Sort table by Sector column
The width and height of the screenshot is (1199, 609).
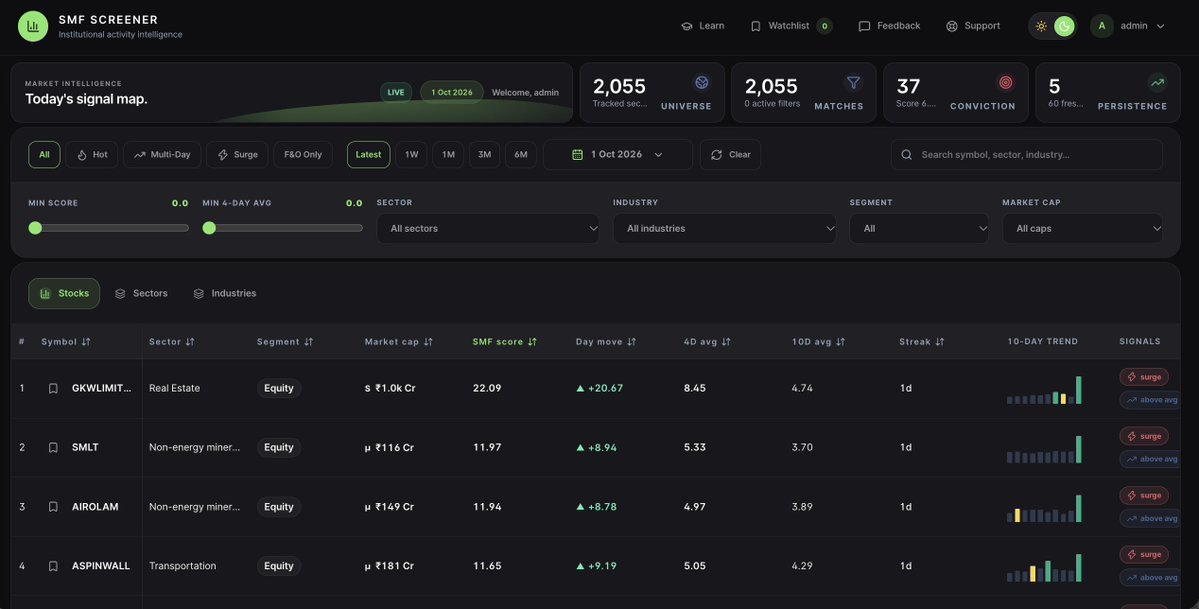171,342
